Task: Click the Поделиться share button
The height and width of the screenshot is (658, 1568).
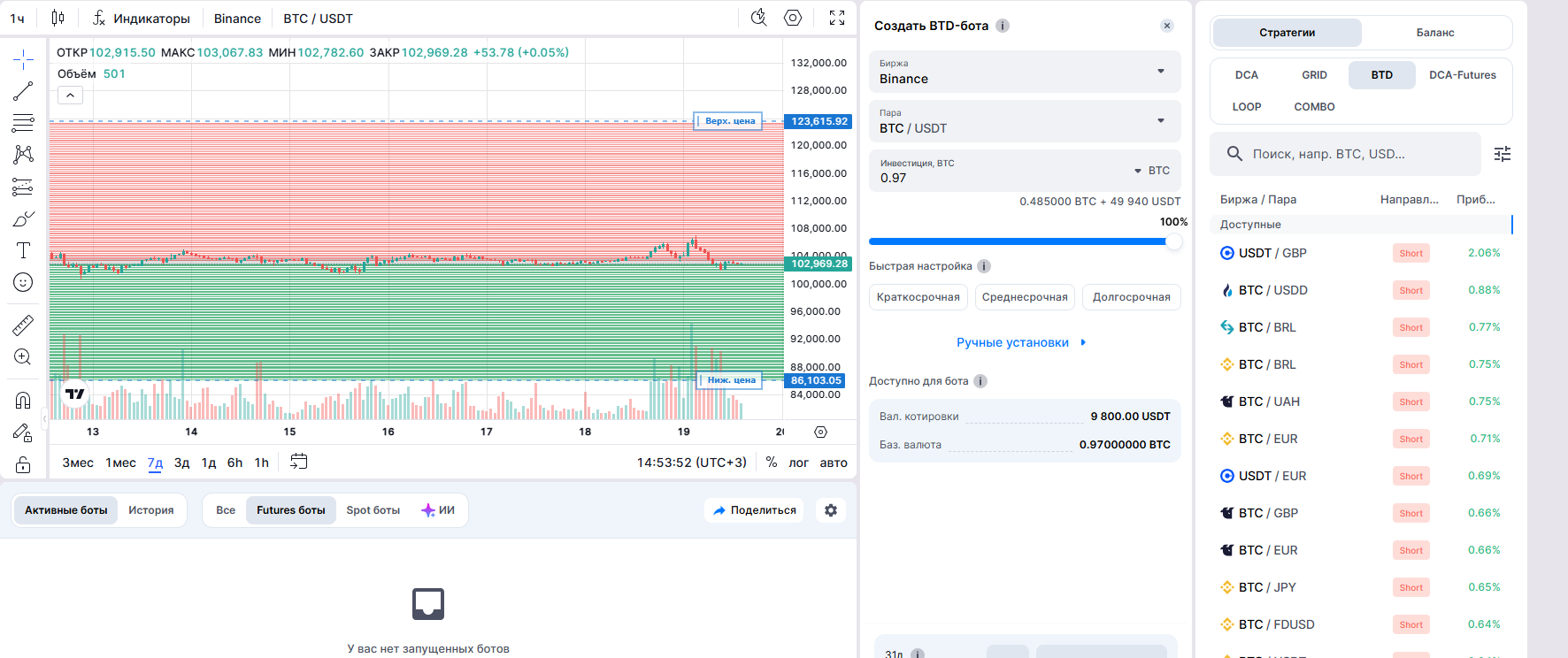Action: (754, 510)
